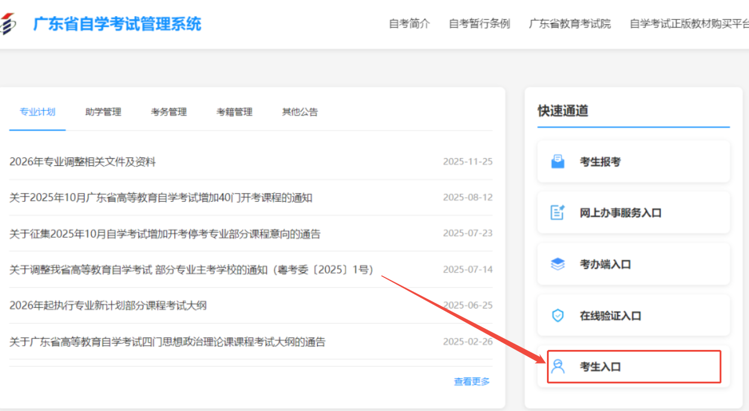749x411 pixels.
Task: Open notice about 2025年10月增加40门开考课程
Action: (x=160, y=198)
